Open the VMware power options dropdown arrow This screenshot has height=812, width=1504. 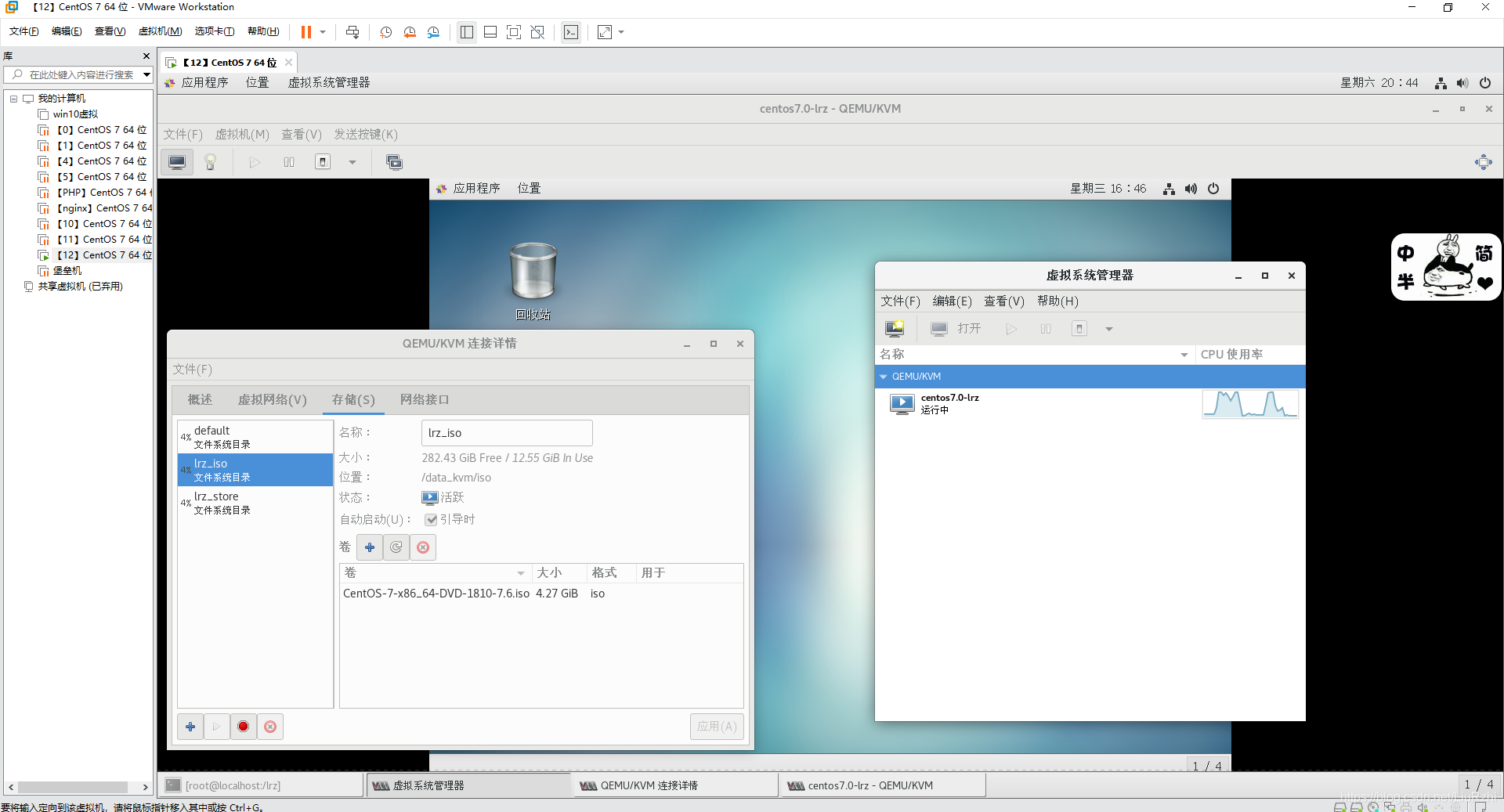pos(322,32)
